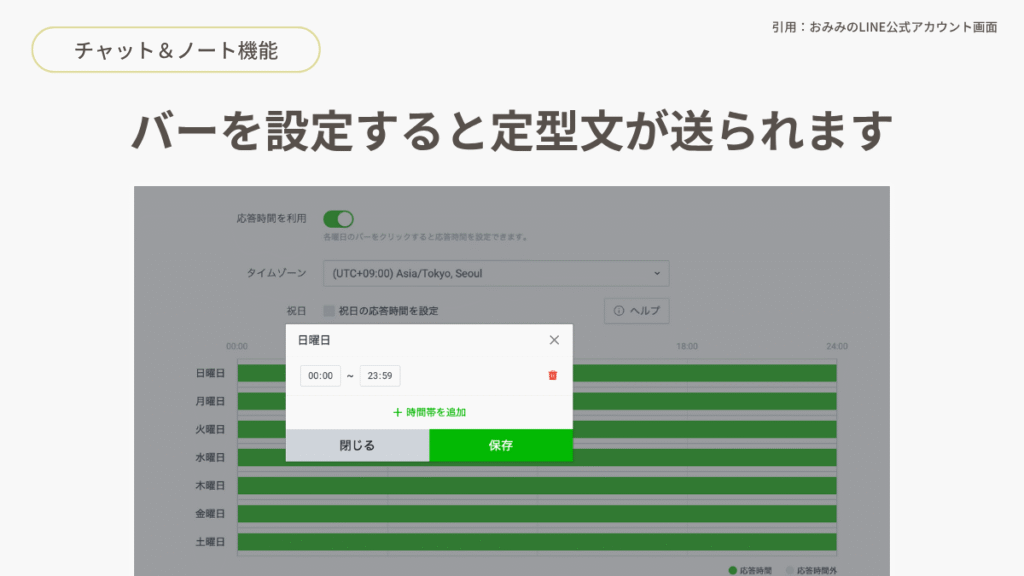Check the 祝日の応答時間を設定 checkbox
Screen dimensions: 1024x576
tap(329, 311)
